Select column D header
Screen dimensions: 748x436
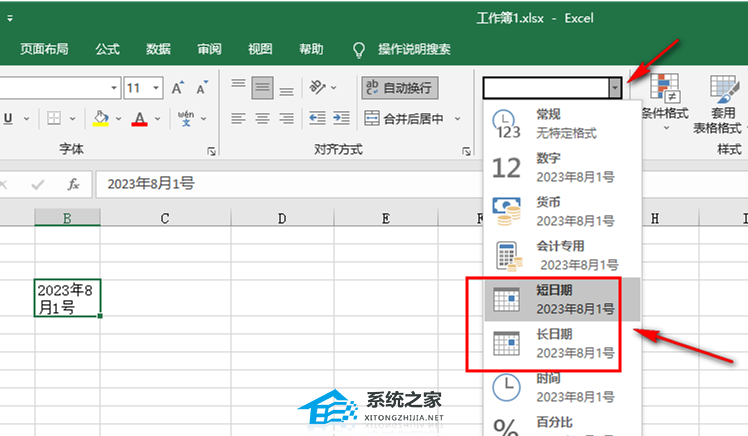[282, 218]
